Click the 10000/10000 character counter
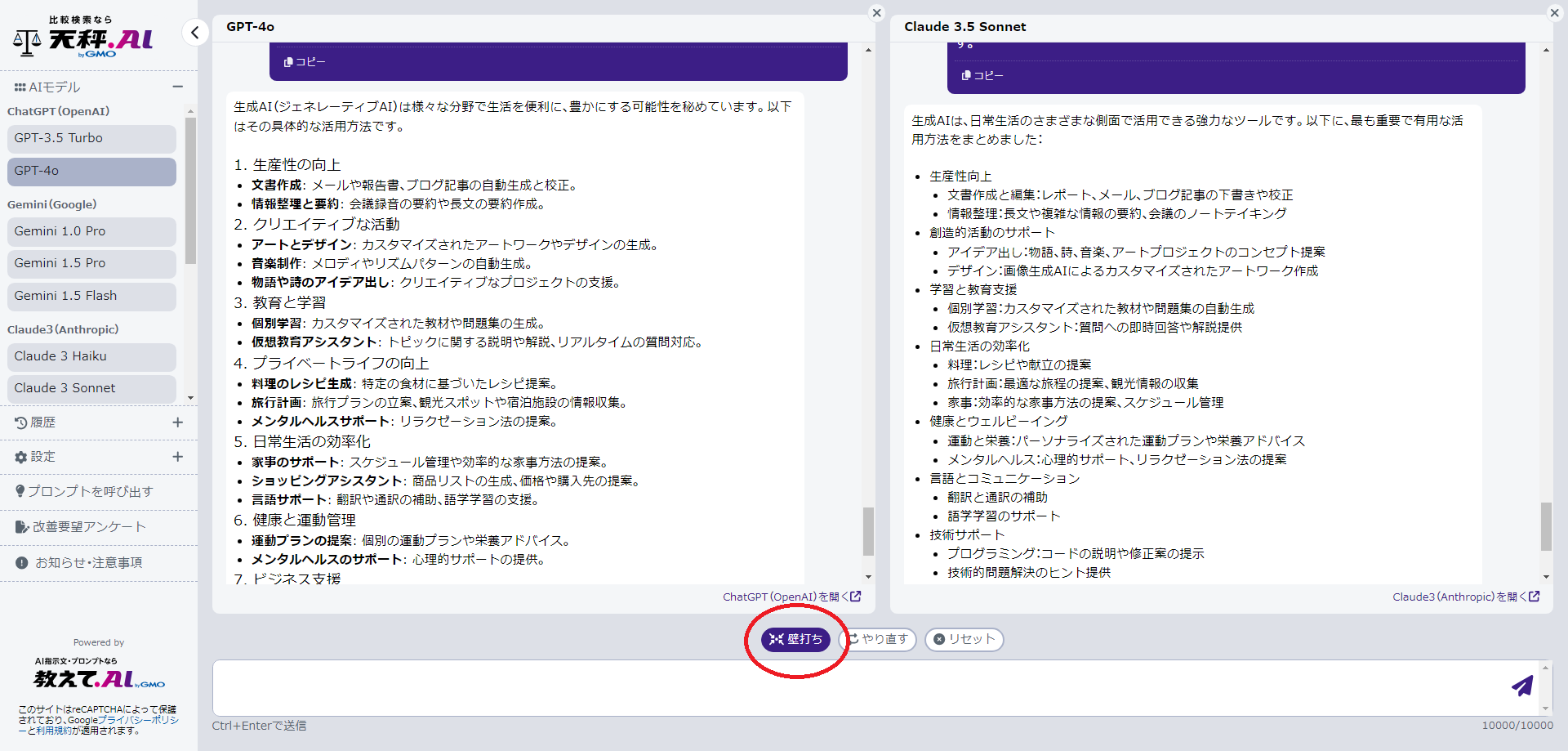Screen dimensions: 1568x751 pos(1517,726)
